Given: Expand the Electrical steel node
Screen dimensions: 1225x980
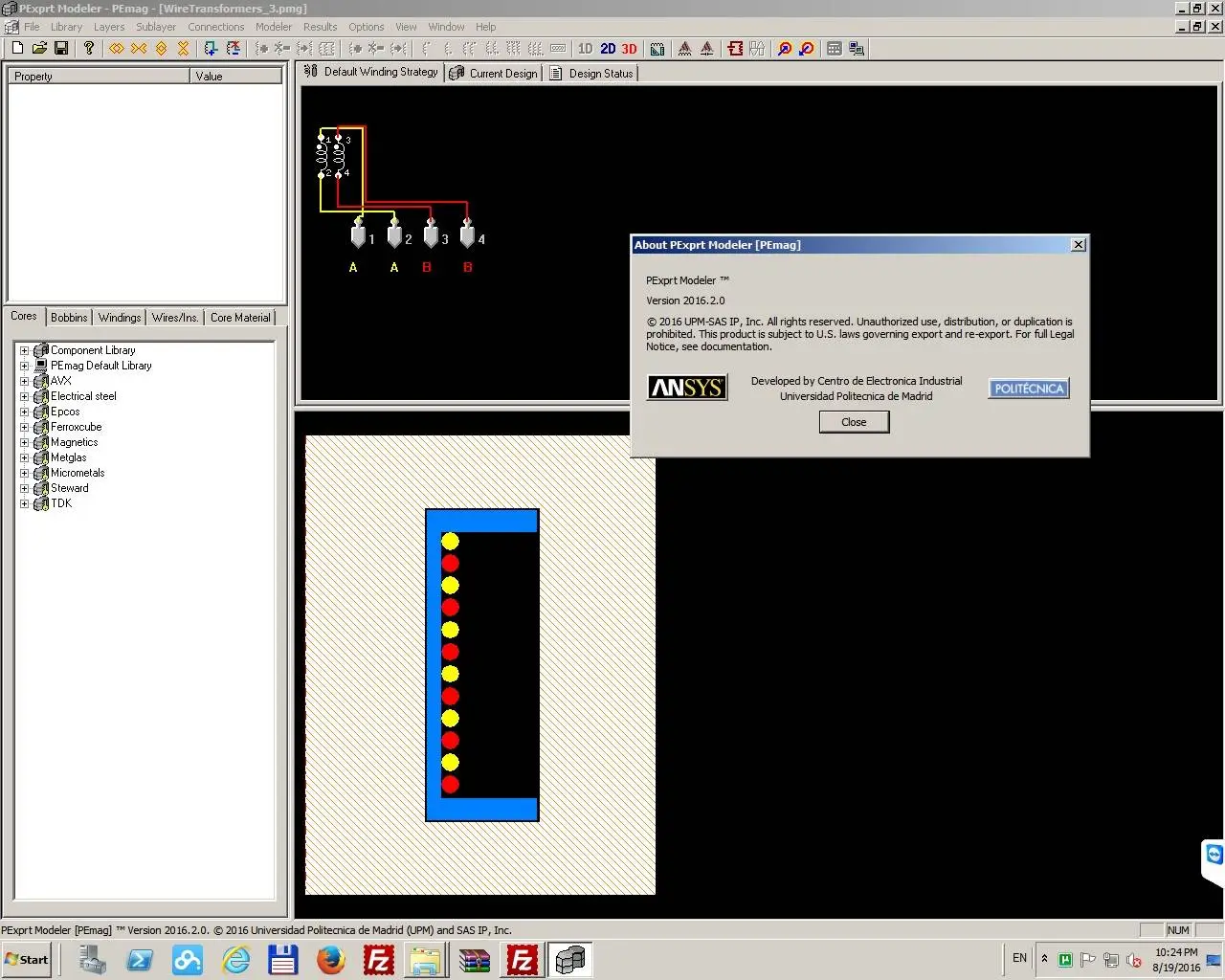Looking at the screenshot, I should click(x=24, y=396).
